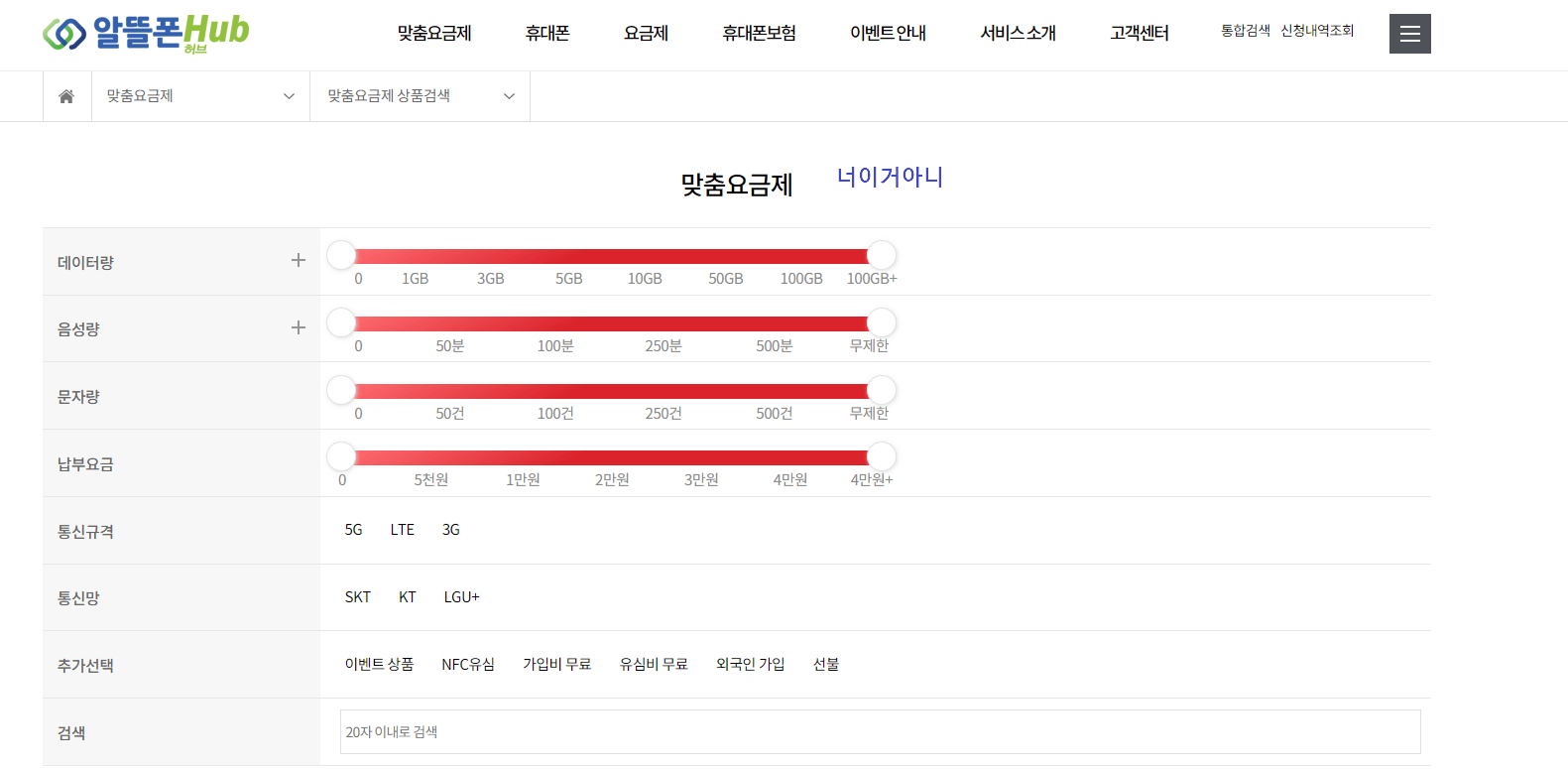Click the 통합검색 link
The height and width of the screenshot is (769, 1568).
click(x=1245, y=31)
